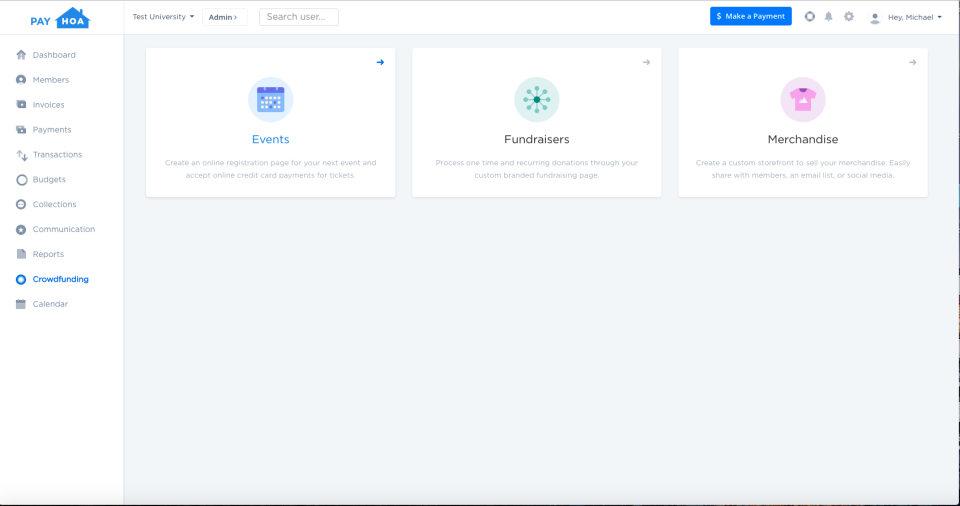Expand the Hey, Michael account menu
The width and height of the screenshot is (960, 506).
tap(915, 17)
